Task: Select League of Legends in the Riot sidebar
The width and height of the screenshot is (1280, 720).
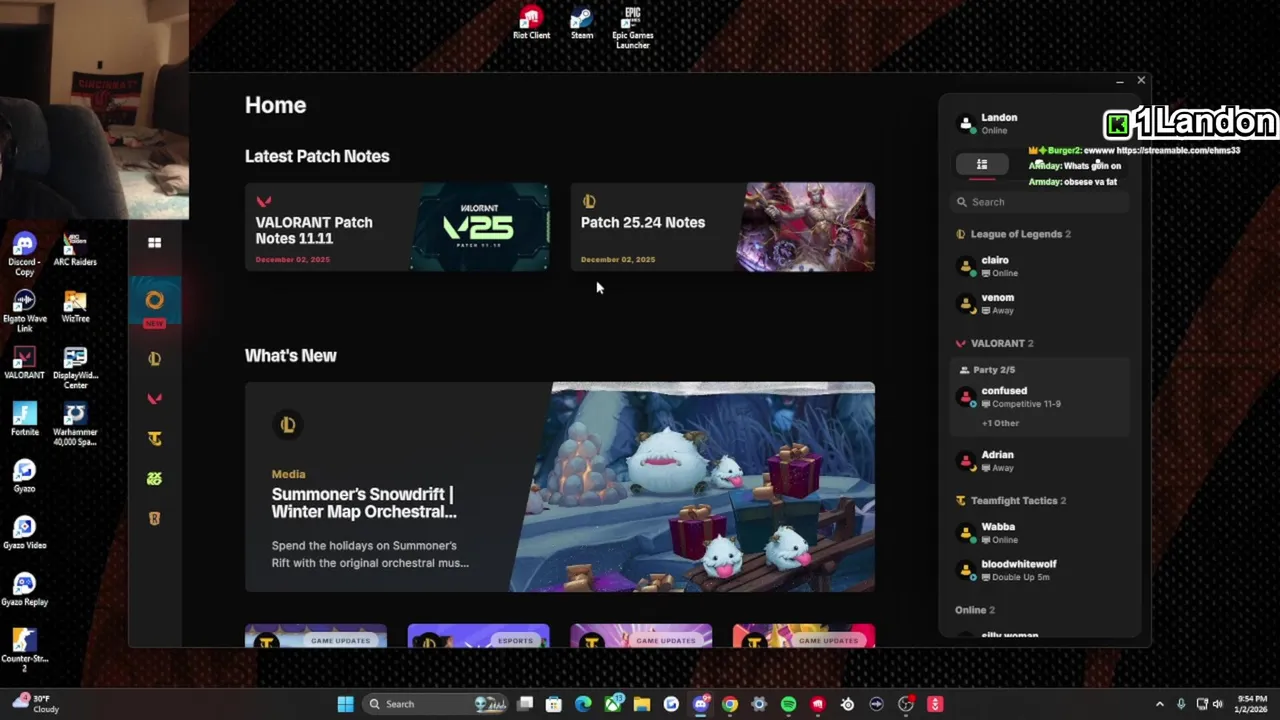Action: pos(154,359)
